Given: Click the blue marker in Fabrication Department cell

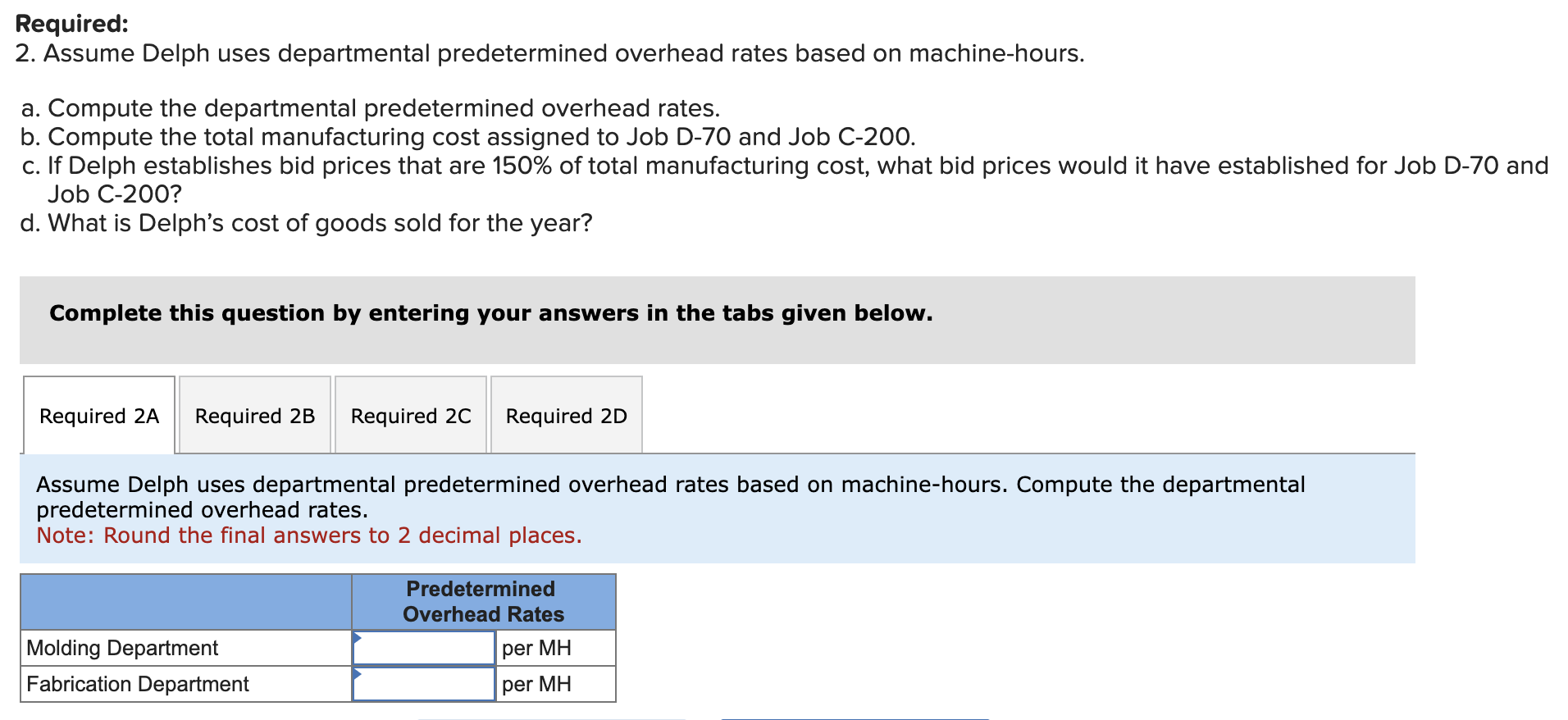Looking at the screenshot, I should click(358, 674).
